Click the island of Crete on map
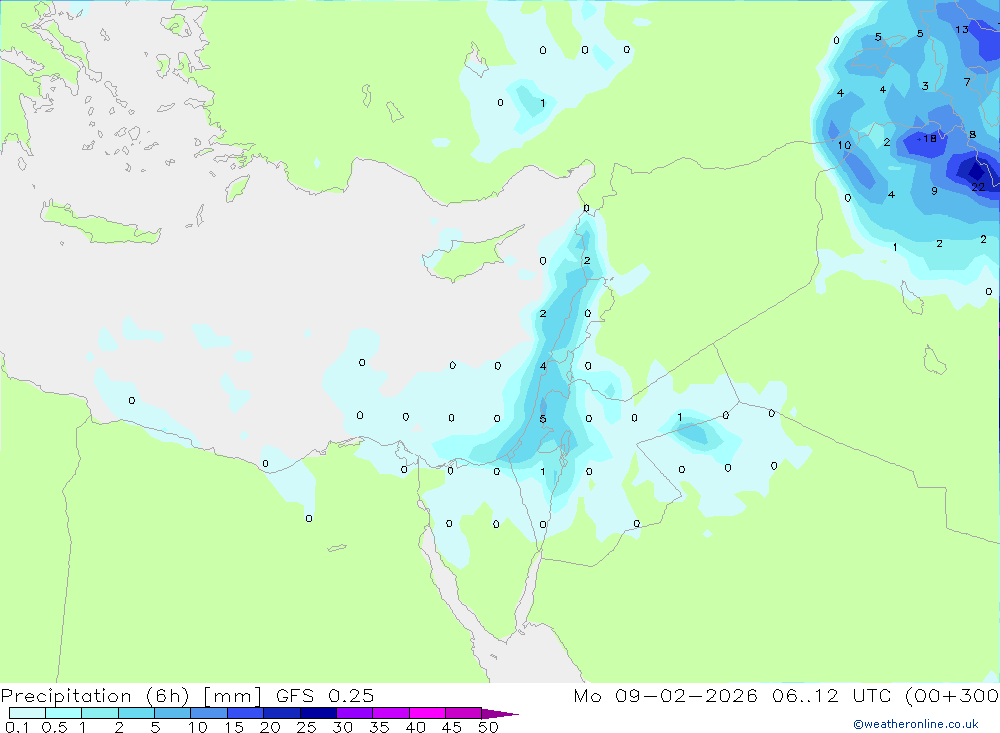The width and height of the screenshot is (1000, 733). pyautogui.click(x=99, y=223)
